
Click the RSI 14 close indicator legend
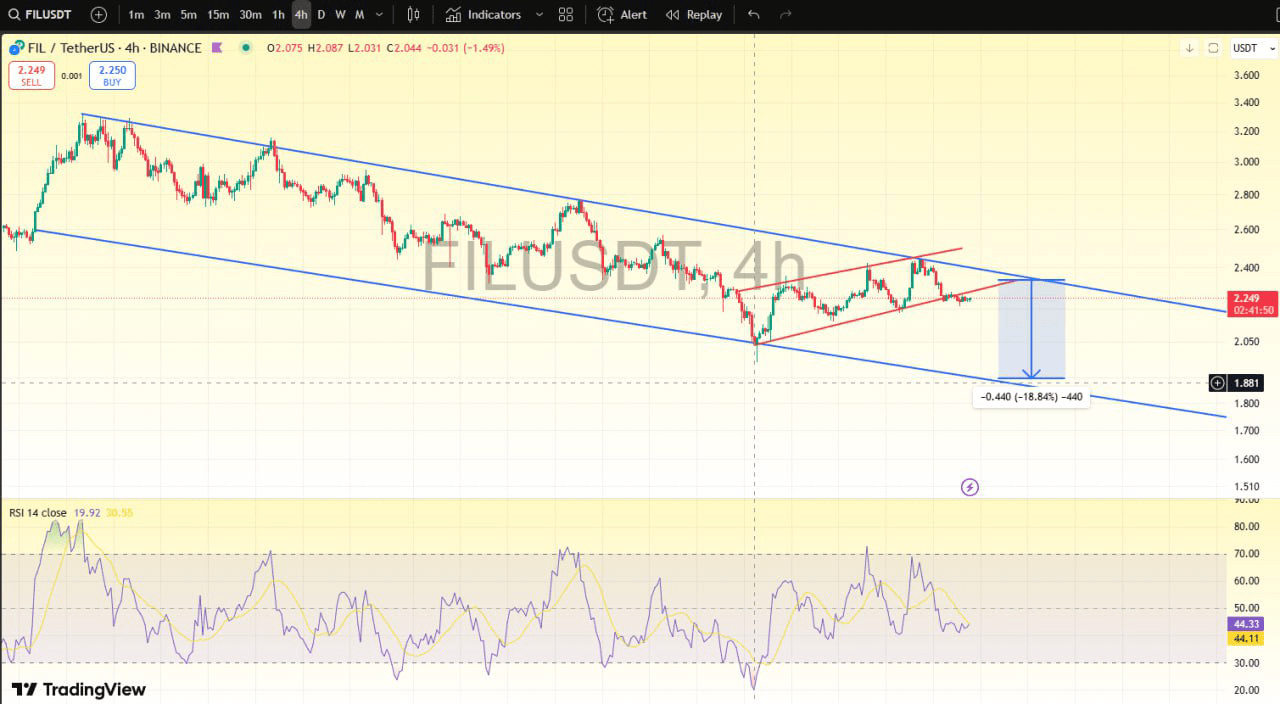(38, 513)
